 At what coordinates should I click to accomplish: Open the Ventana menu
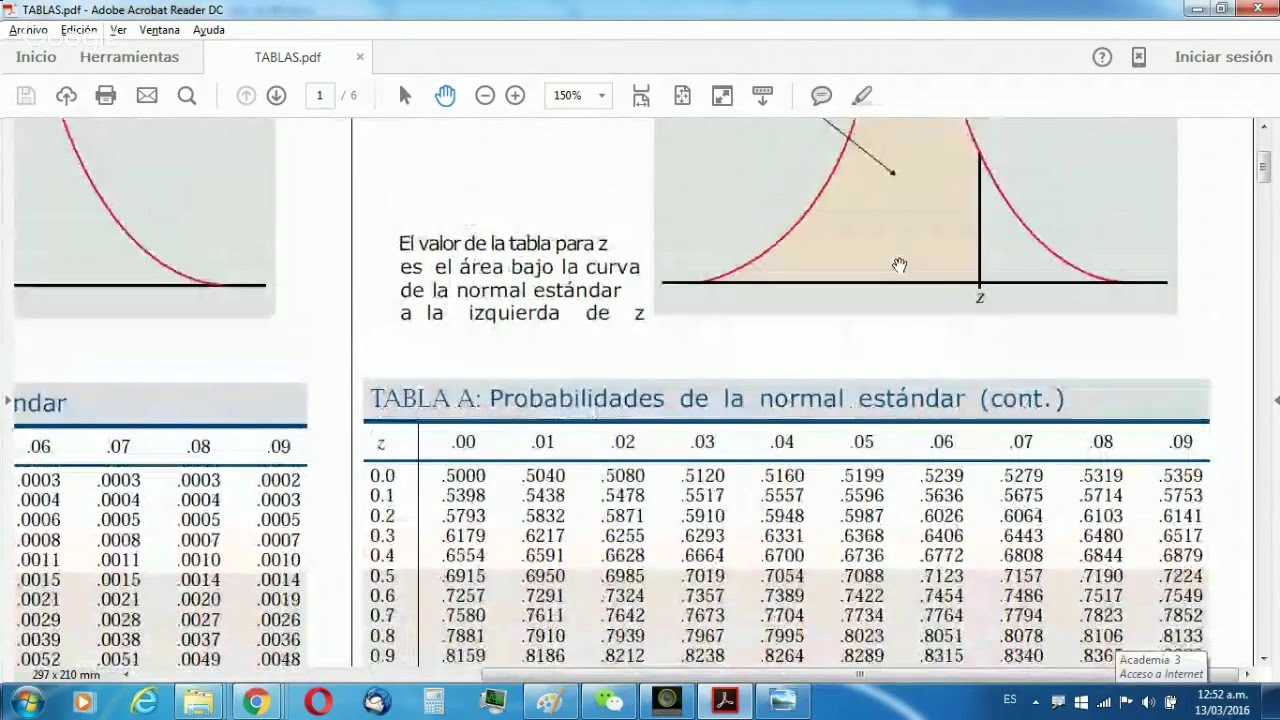(159, 30)
